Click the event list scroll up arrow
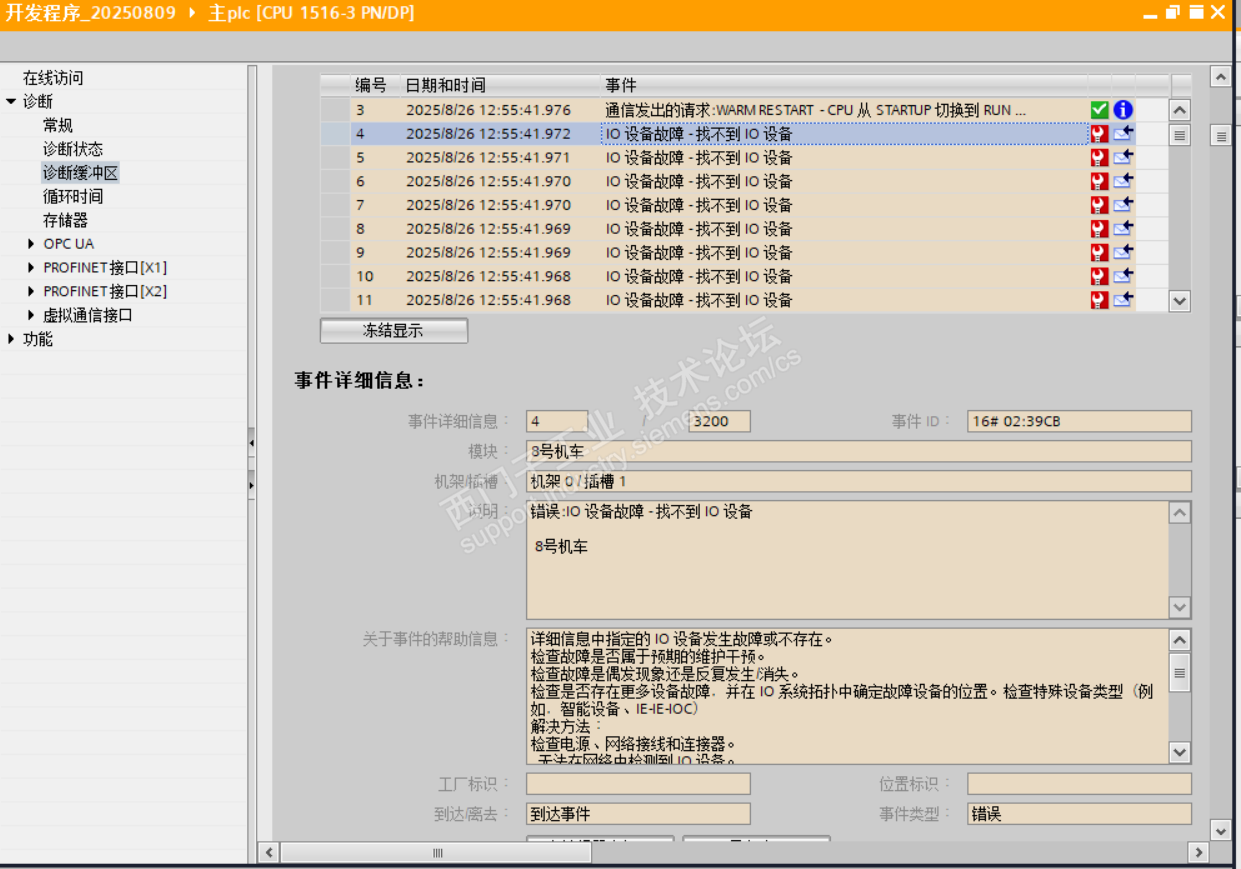The width and height of the screenshot is (1241, 869). click(1180, 110)
